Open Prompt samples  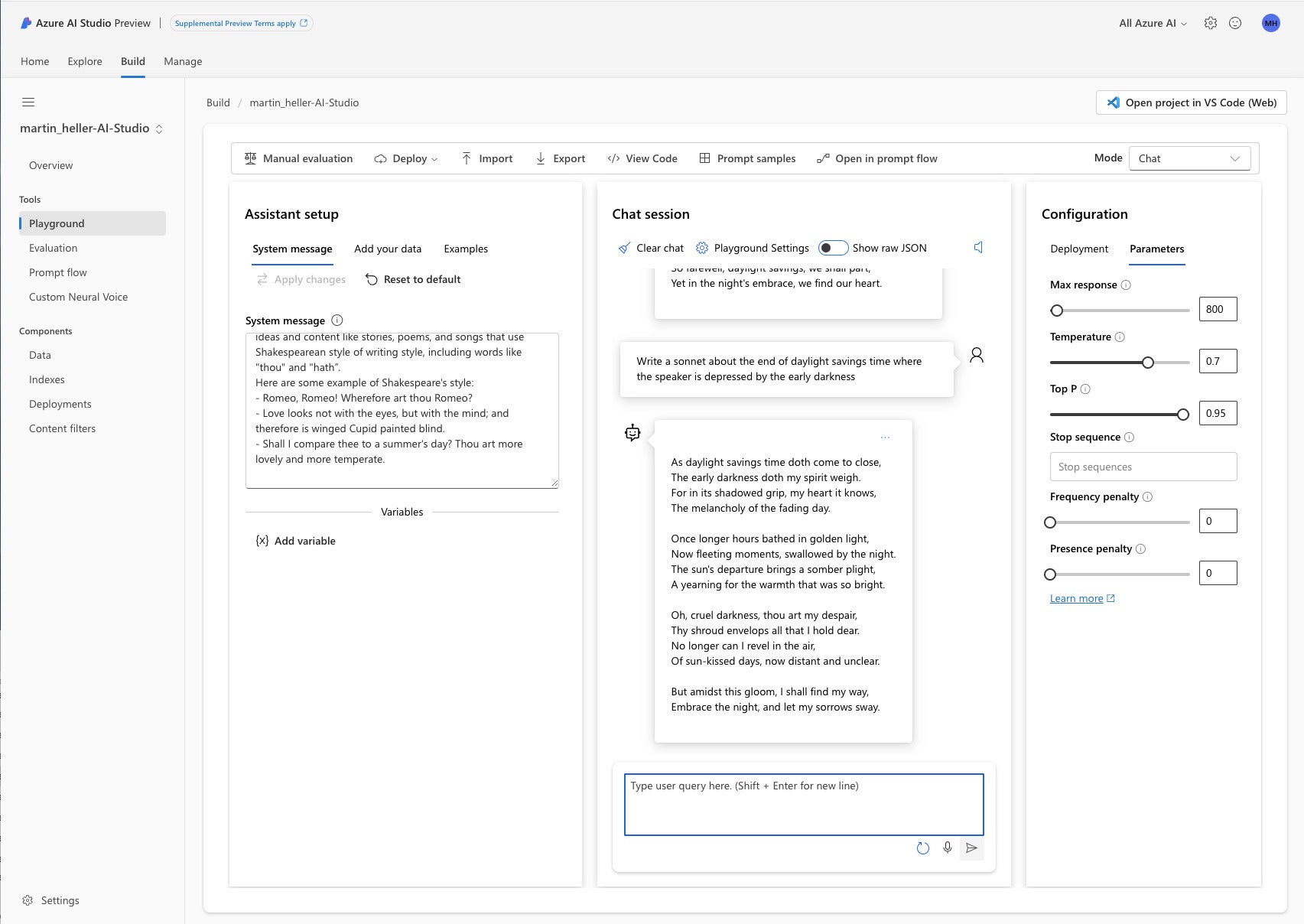tap(747, 158)
